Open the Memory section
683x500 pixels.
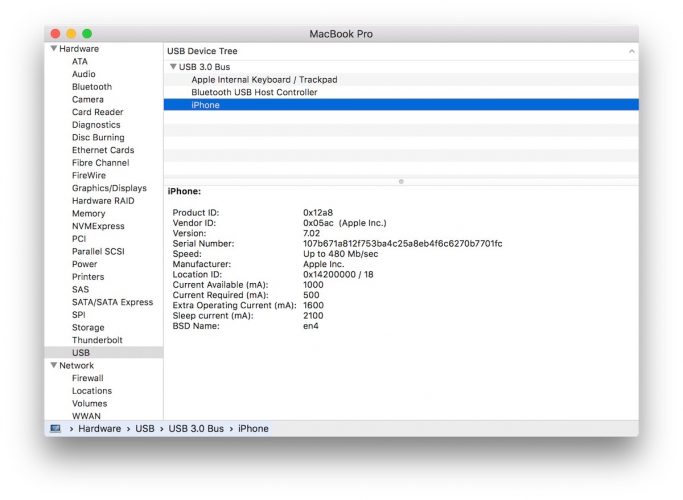pyautogui.click(x=88, y=213)
